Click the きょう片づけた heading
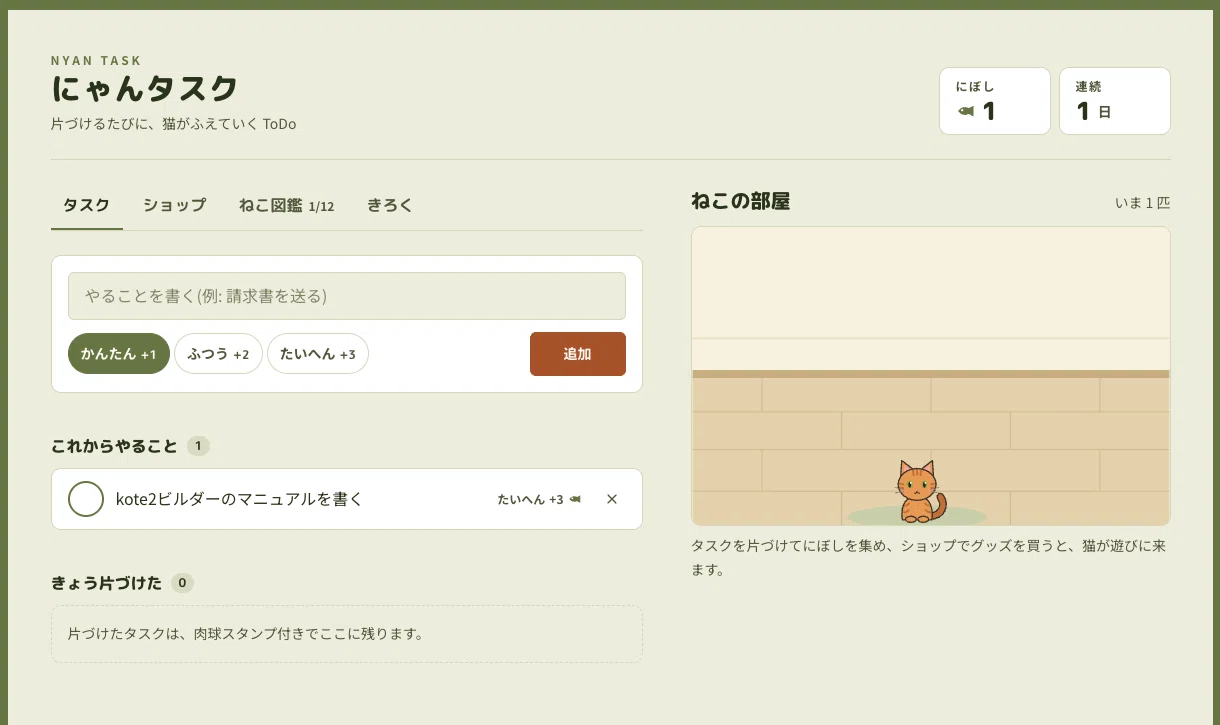1220x725 pixels. point(106,583)
